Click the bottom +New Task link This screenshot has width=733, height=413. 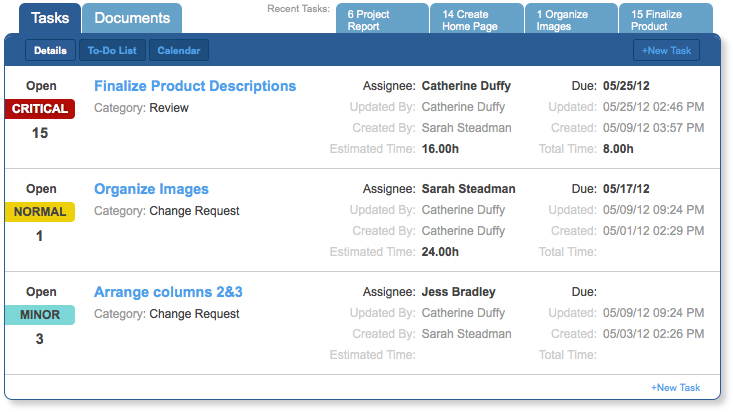pos(675,387)
